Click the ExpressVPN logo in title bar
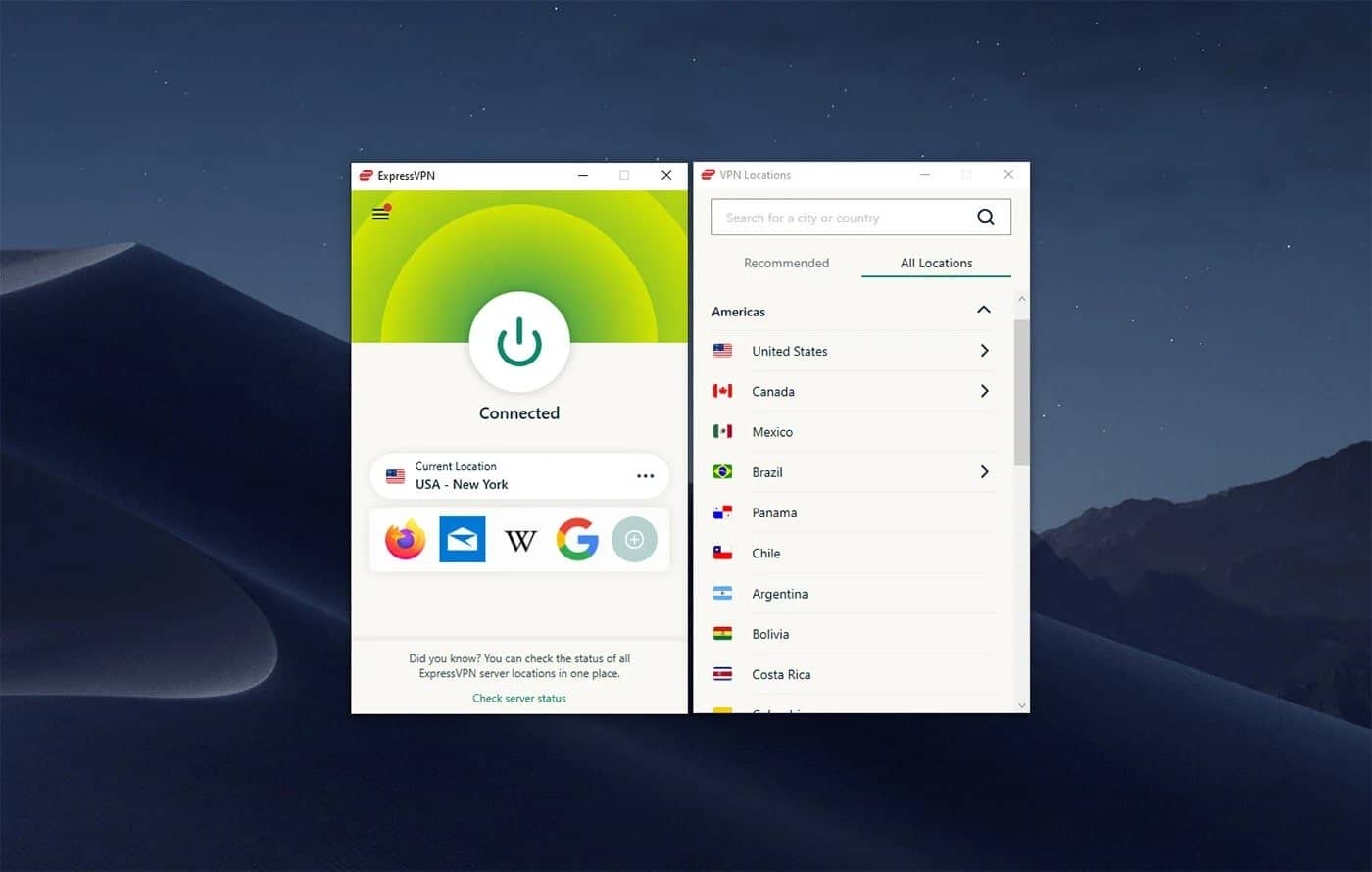 (x=367, y=175)
